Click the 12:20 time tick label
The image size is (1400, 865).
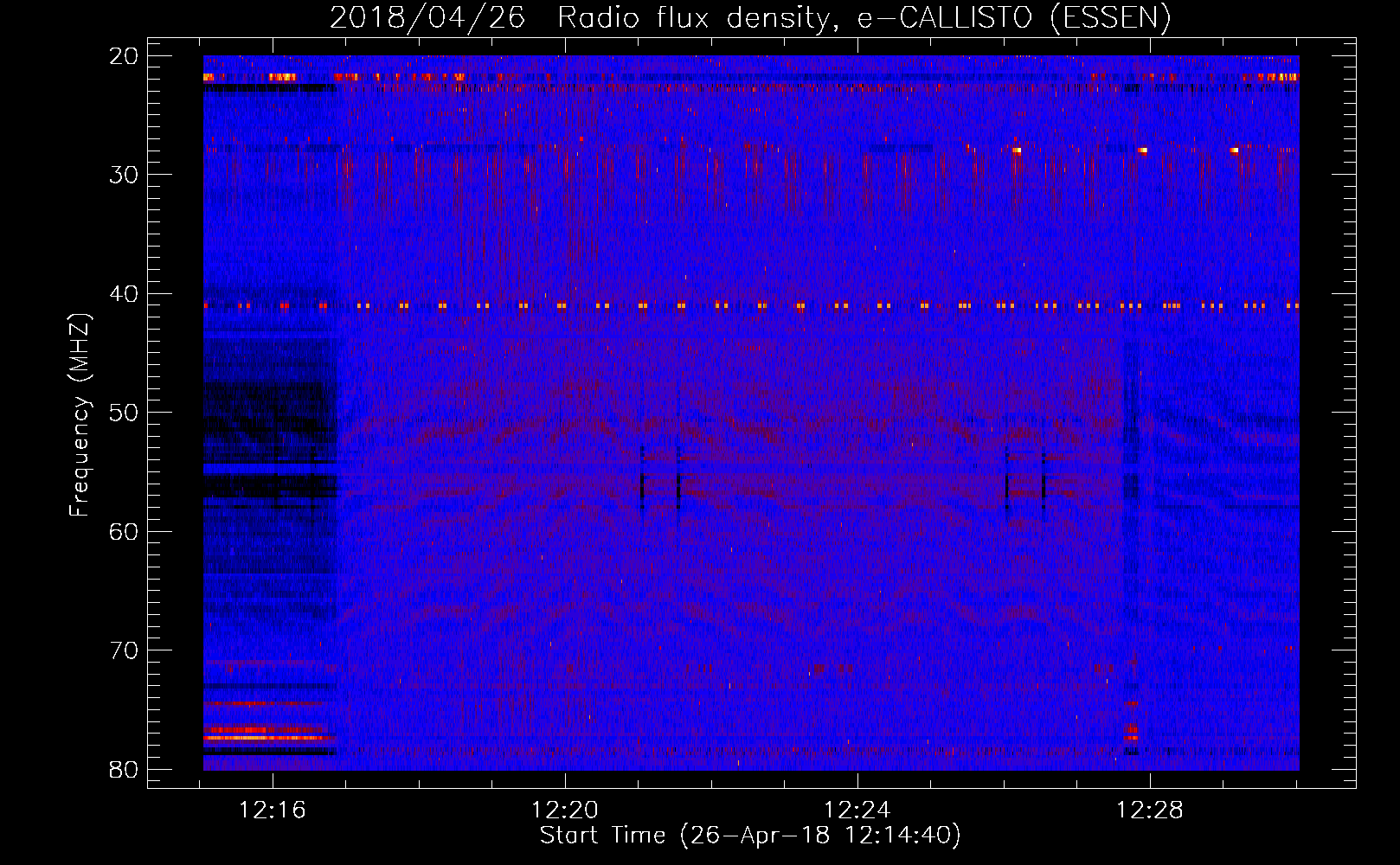pos(565,811)
